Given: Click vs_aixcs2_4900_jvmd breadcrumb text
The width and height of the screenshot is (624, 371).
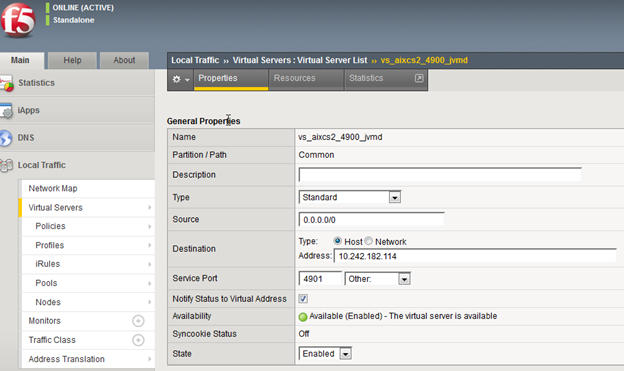Looking at the screenshot, I should point(424,61).
